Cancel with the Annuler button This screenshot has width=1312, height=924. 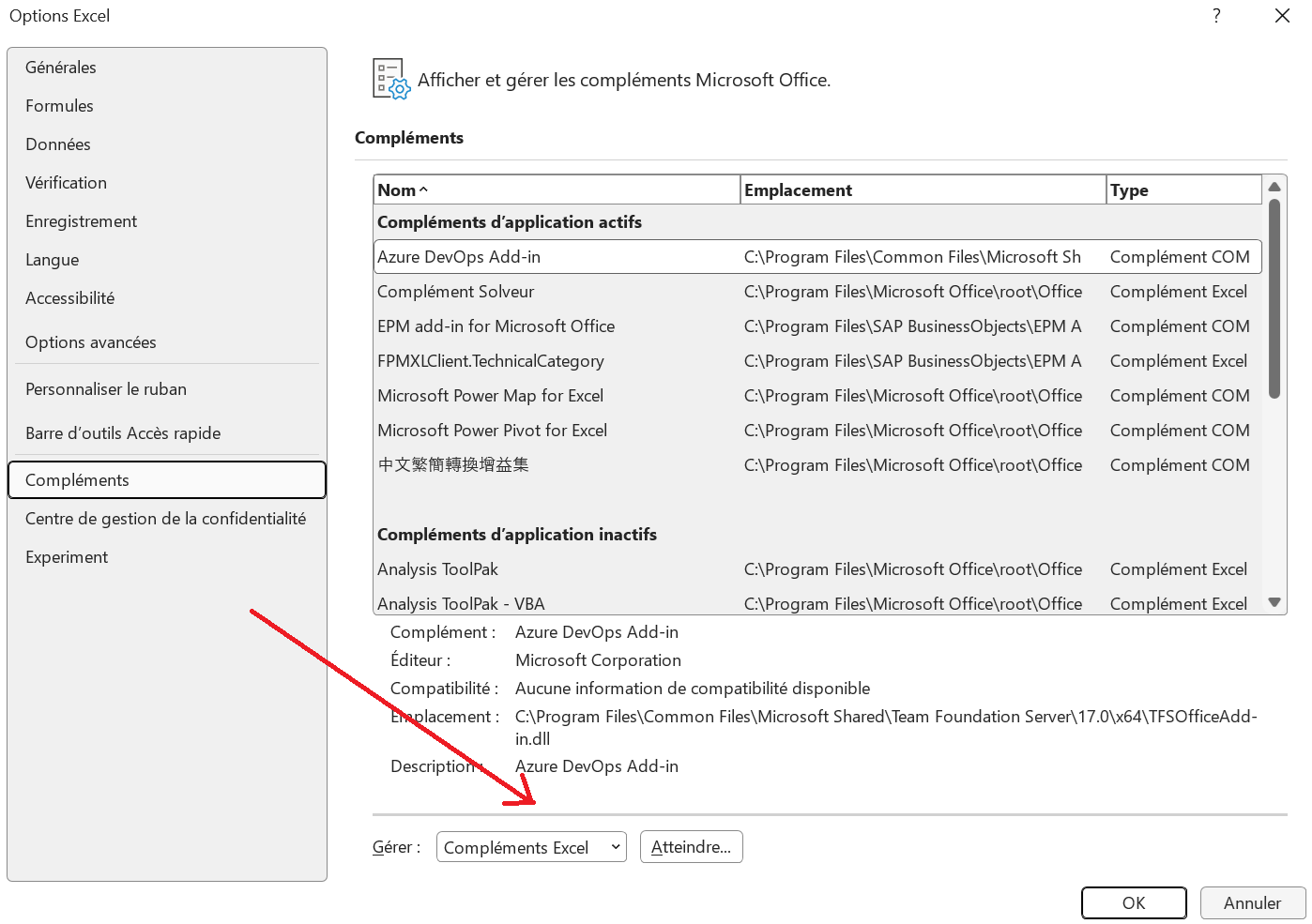[1252, 902]
